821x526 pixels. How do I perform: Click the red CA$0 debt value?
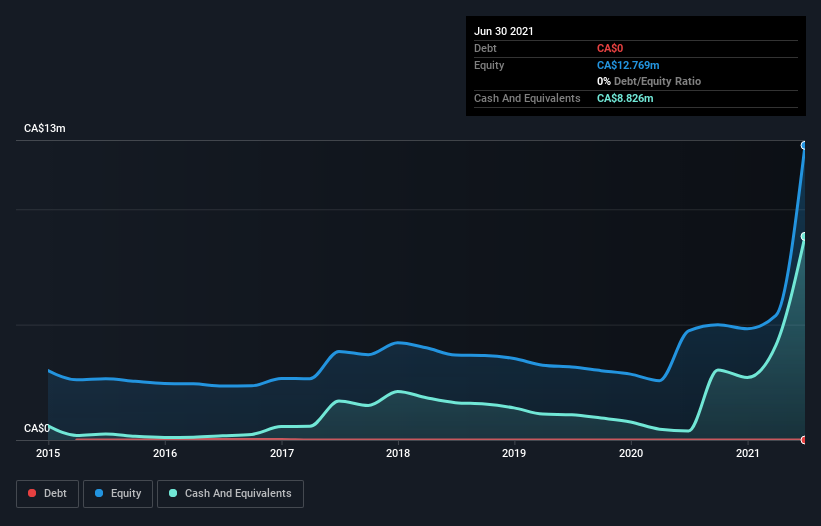[610, 48]
